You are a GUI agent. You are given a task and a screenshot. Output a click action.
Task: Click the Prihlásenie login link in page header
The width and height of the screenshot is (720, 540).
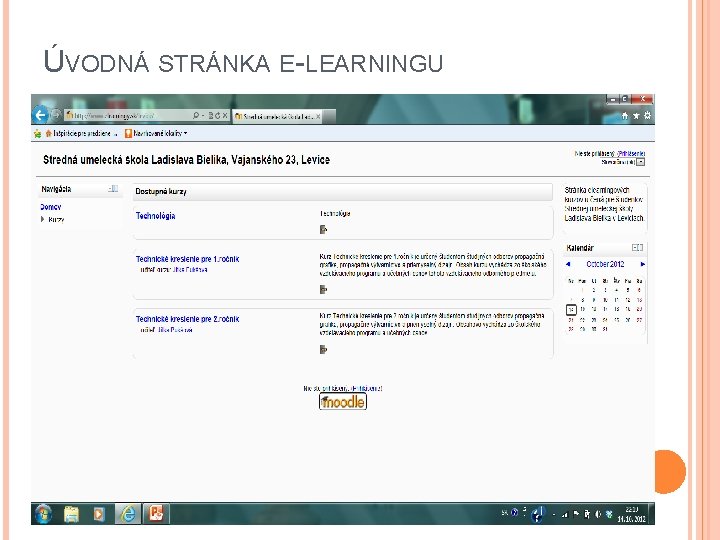point(631,154)
